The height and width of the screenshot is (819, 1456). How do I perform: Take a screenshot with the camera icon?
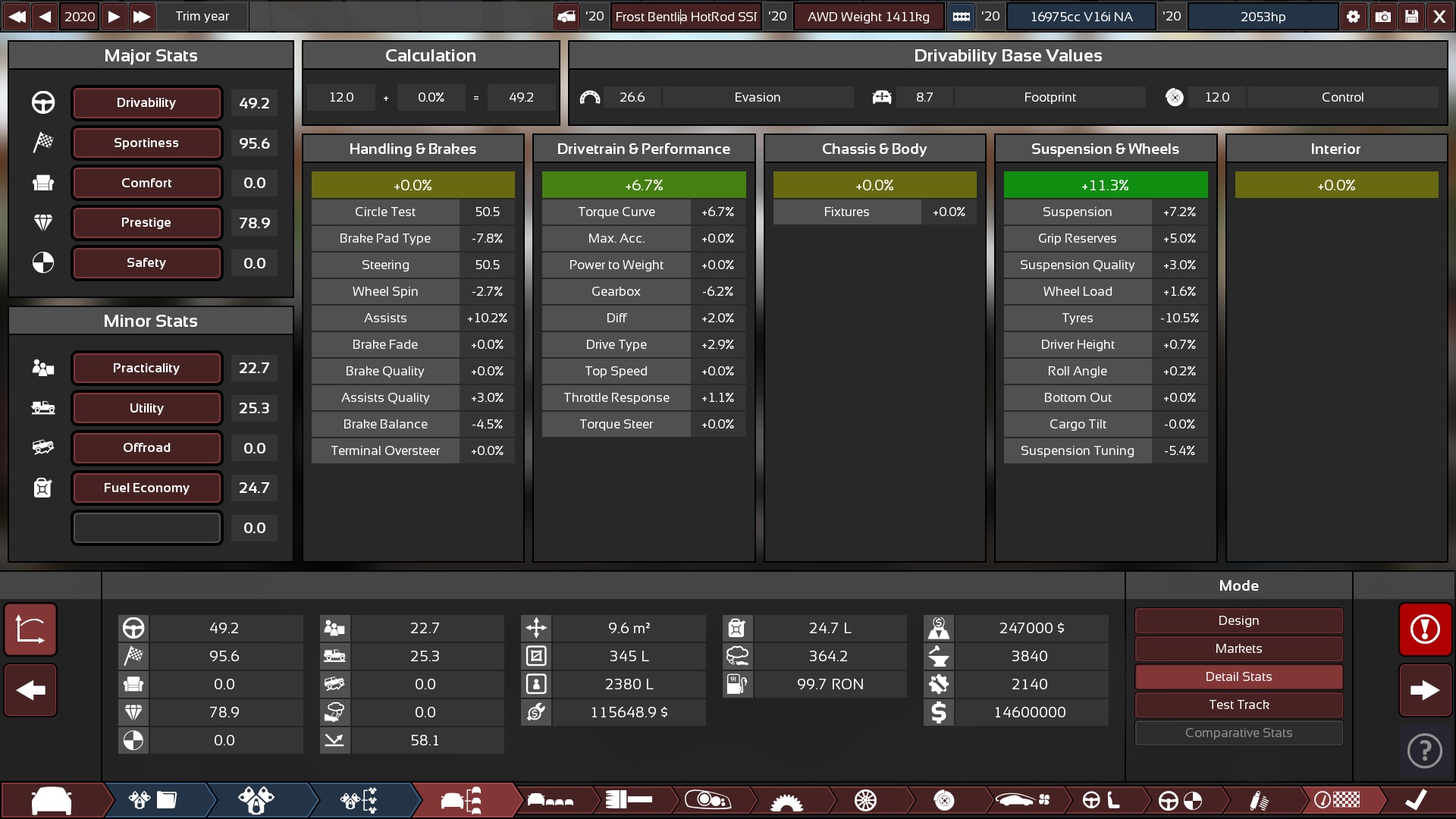point(1383,16)
